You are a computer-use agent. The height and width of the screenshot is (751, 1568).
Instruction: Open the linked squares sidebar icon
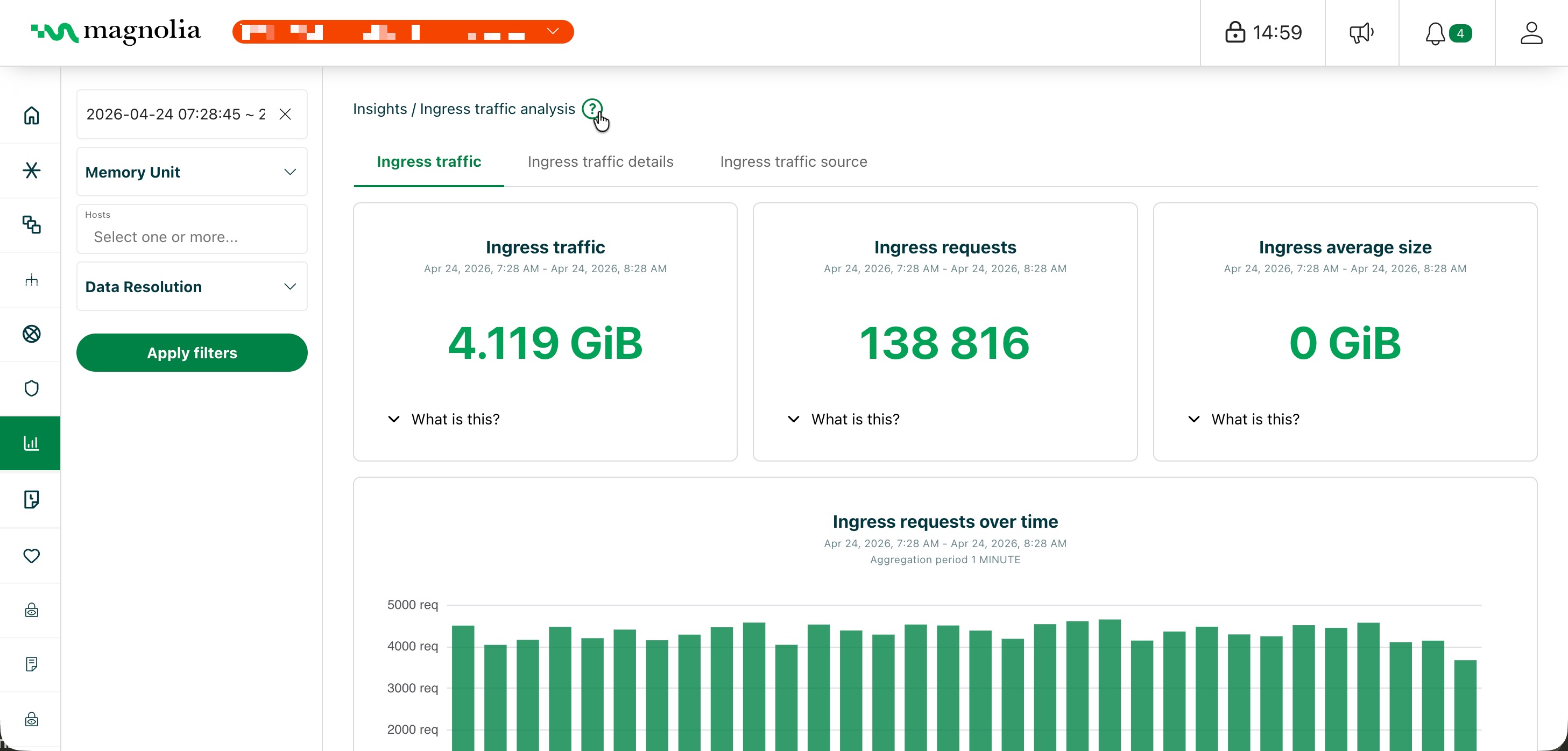31,224
